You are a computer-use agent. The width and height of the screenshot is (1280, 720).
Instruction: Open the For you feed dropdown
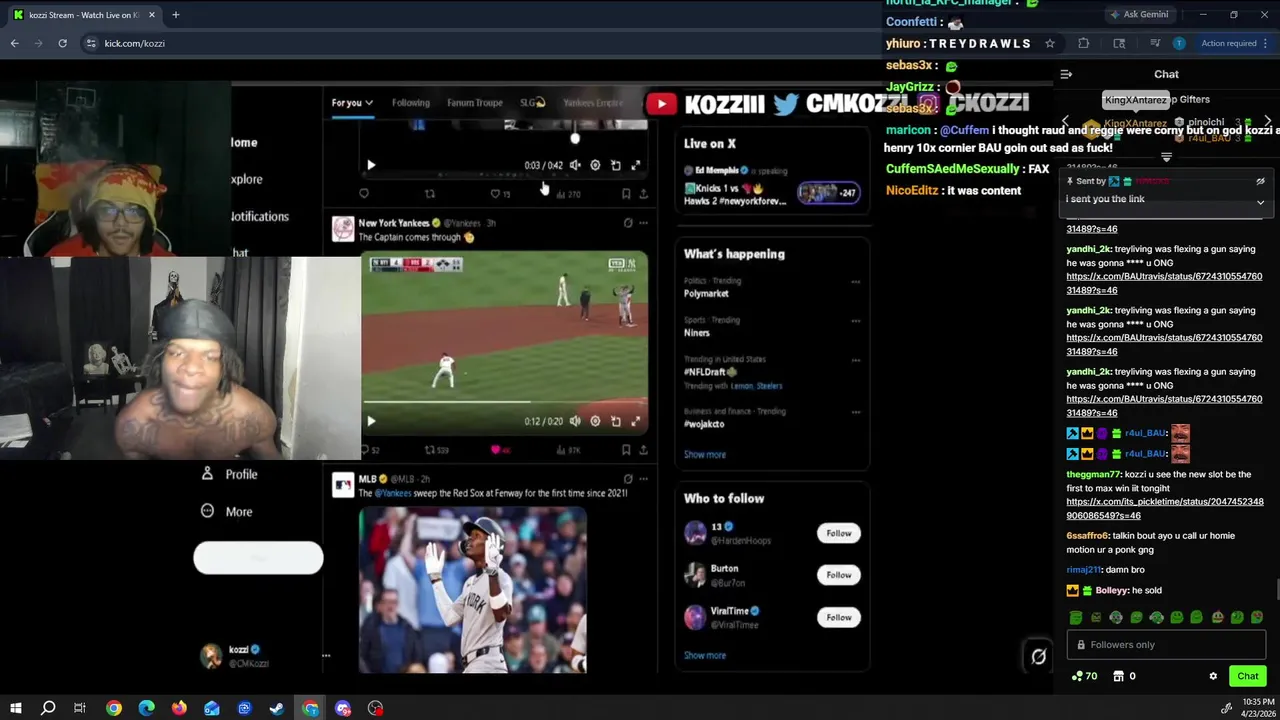click(352, 102)
